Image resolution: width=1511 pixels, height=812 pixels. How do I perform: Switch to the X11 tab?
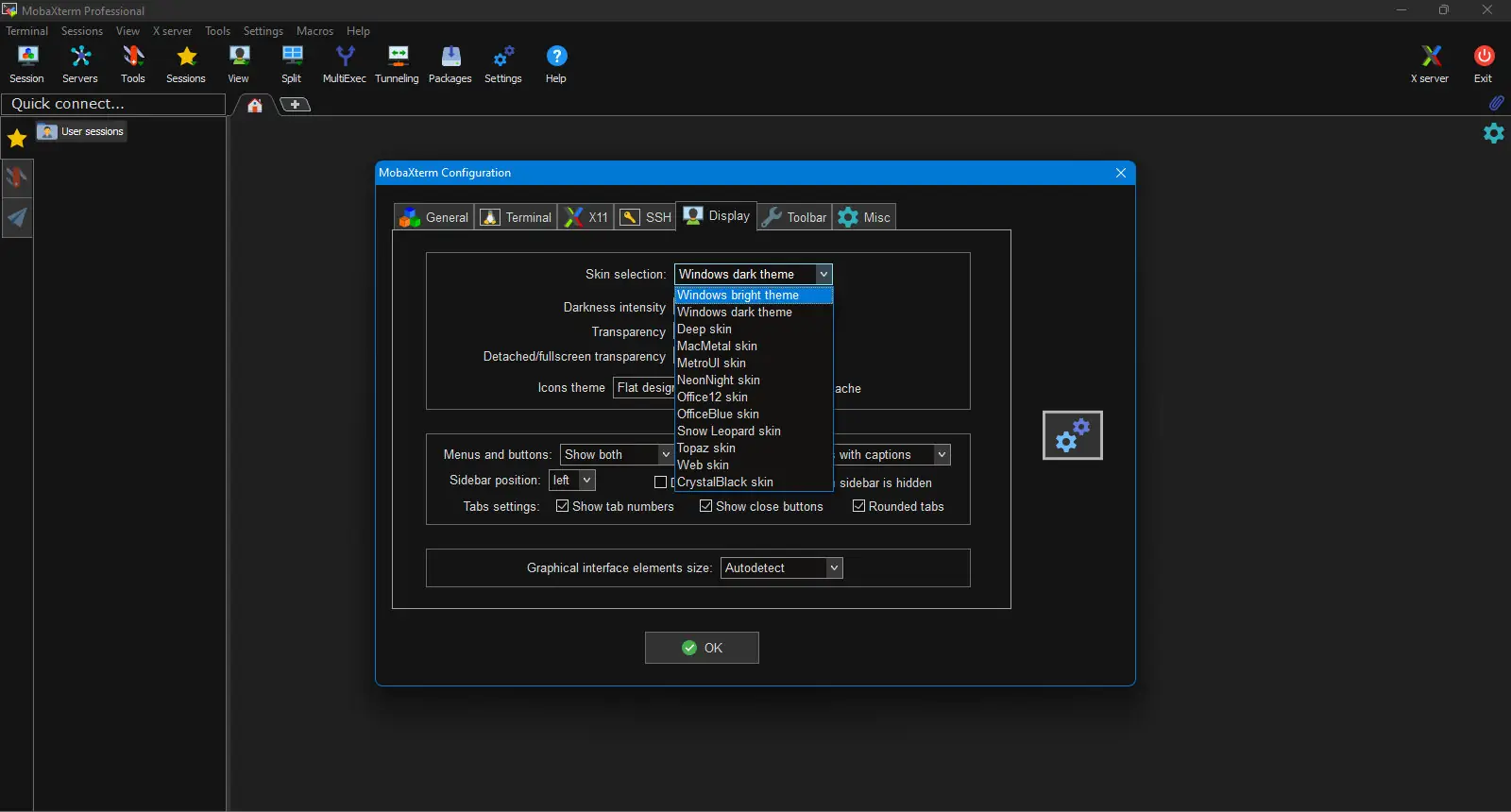[x=586, y=217]
